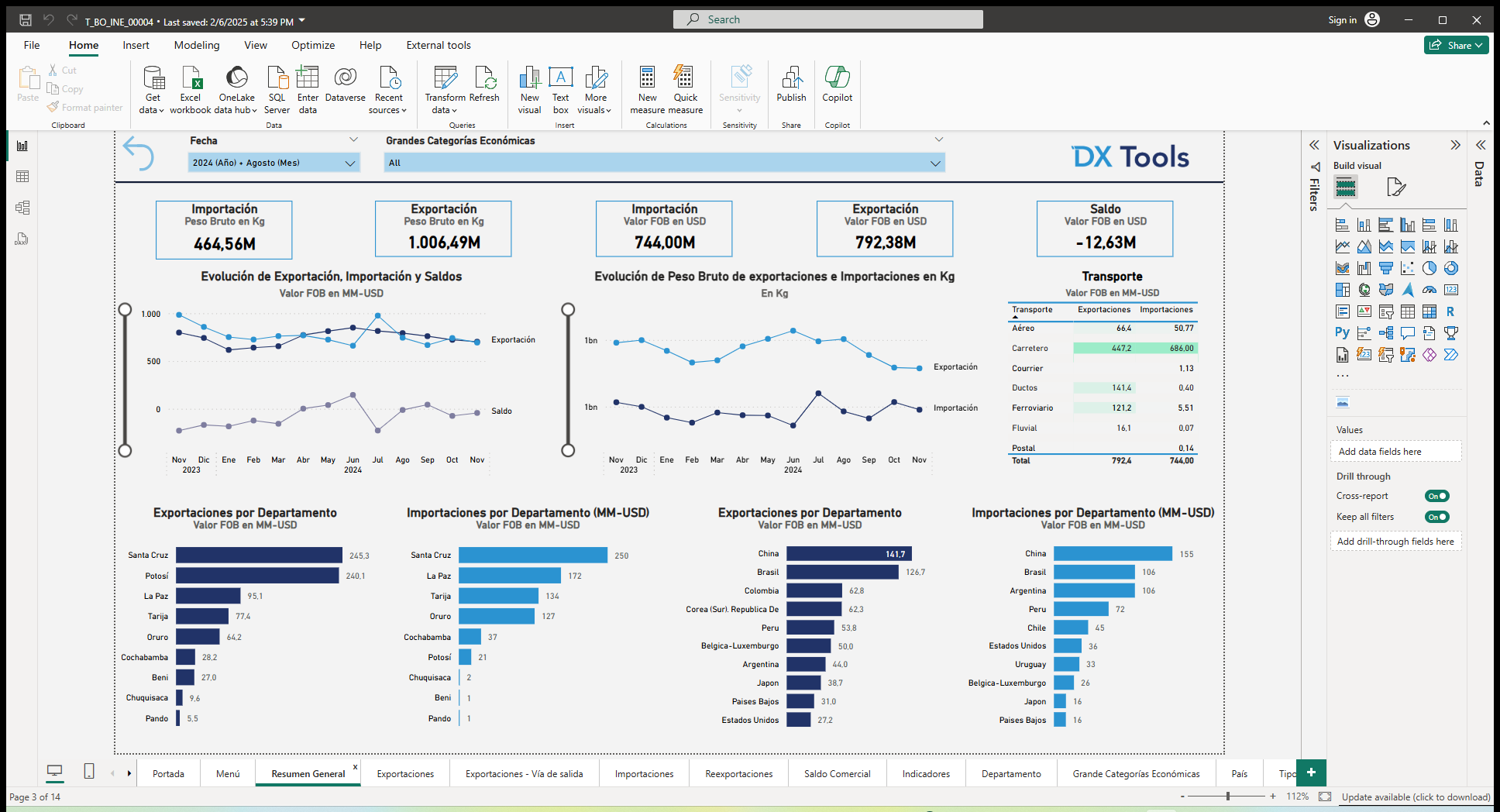Open Model view from the left sidebar
Image resolution: width=1500 pixels, height=812 pixels.
click(x=22, y=206)
